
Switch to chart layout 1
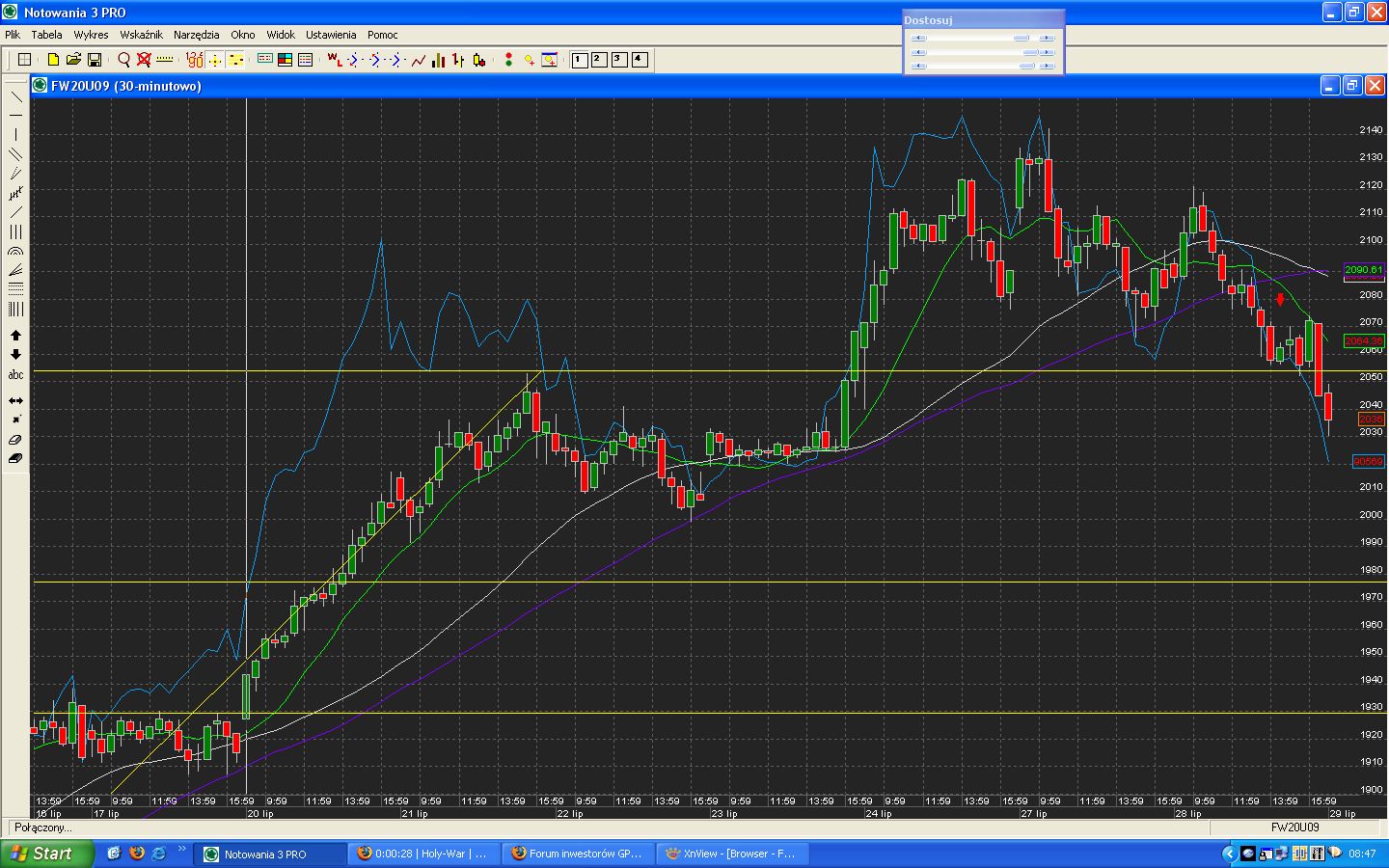pyautogui.click(x=579, y=60)
